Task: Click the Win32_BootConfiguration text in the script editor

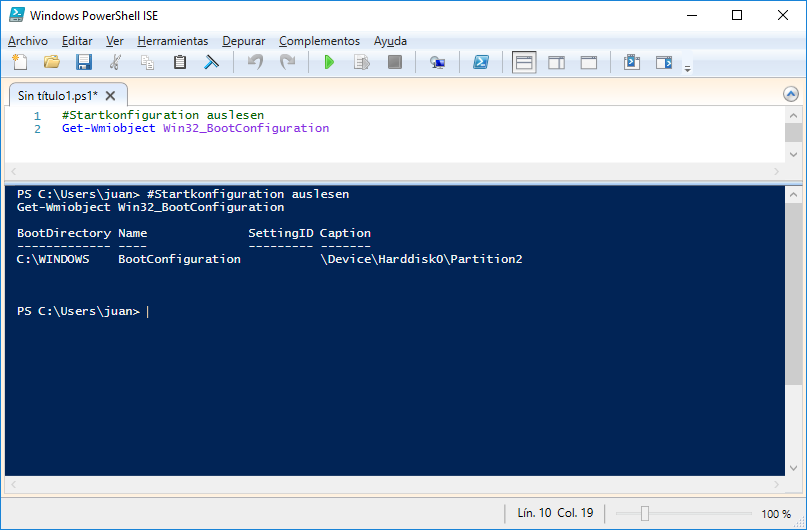Action: pos(246,128)
